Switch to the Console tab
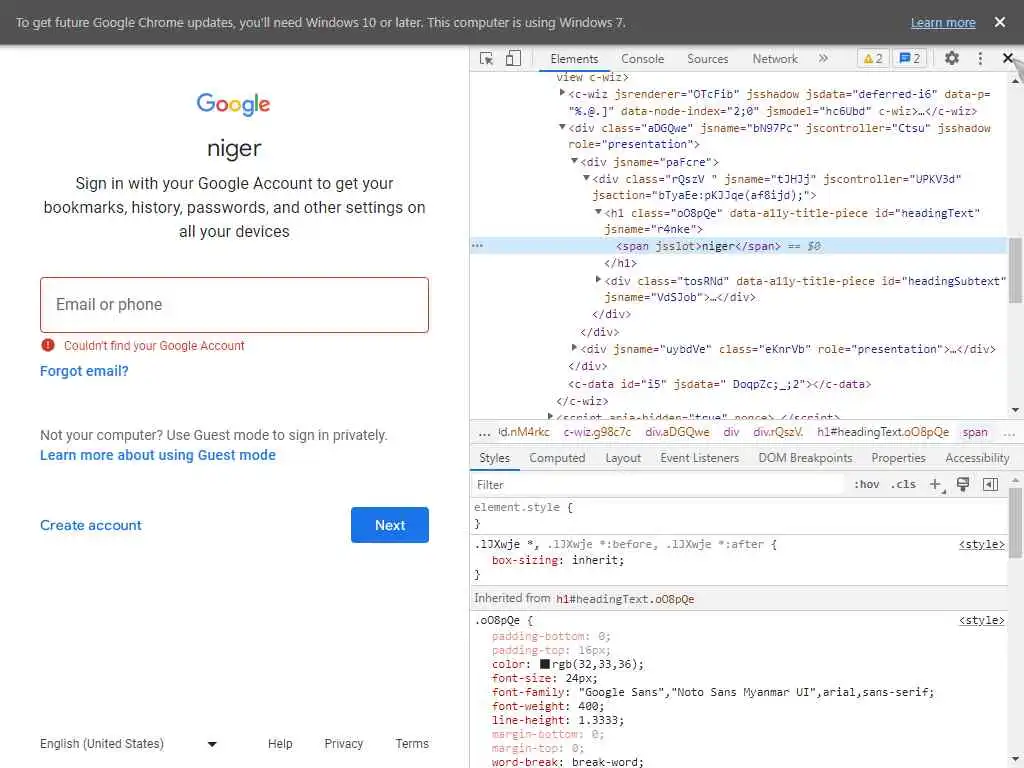Image resolution: width=1024 pixels, height=768 pixels. [642, 59]
